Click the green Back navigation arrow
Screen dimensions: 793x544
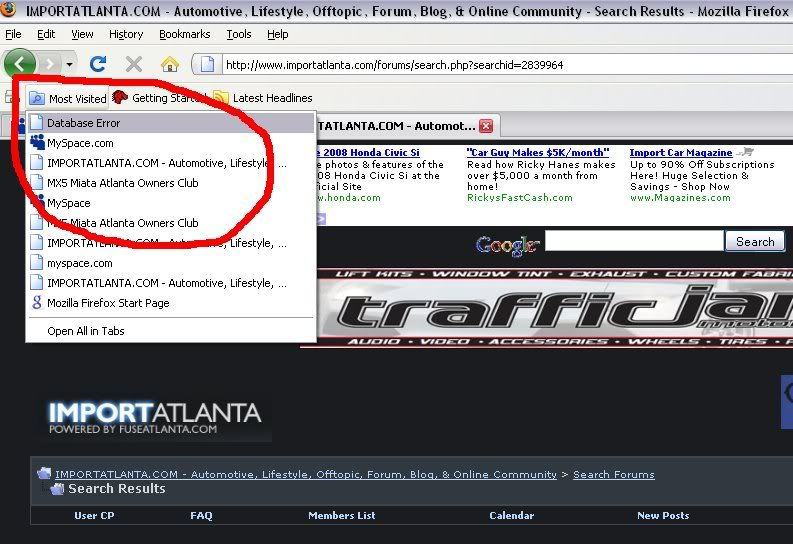20,64
